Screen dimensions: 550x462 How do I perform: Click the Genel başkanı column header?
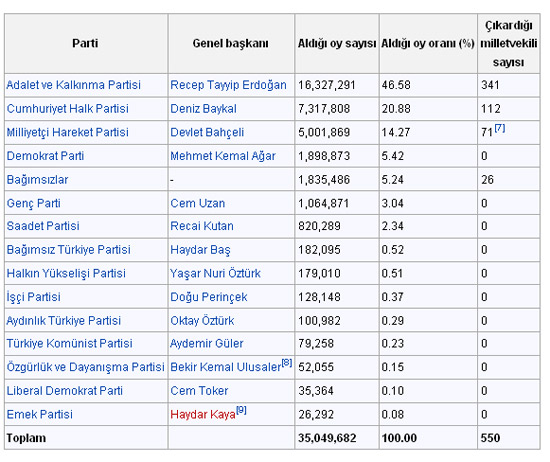[230, 43]
